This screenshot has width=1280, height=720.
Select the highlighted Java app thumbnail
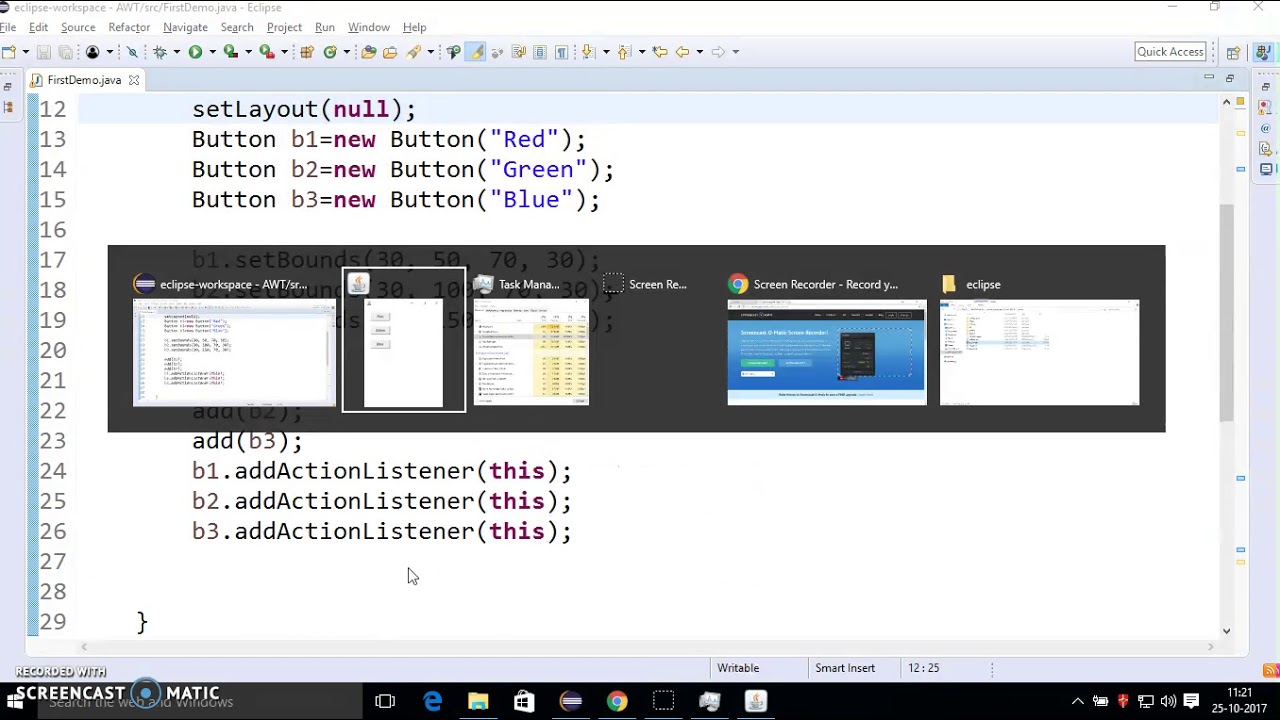pos(404,341)
